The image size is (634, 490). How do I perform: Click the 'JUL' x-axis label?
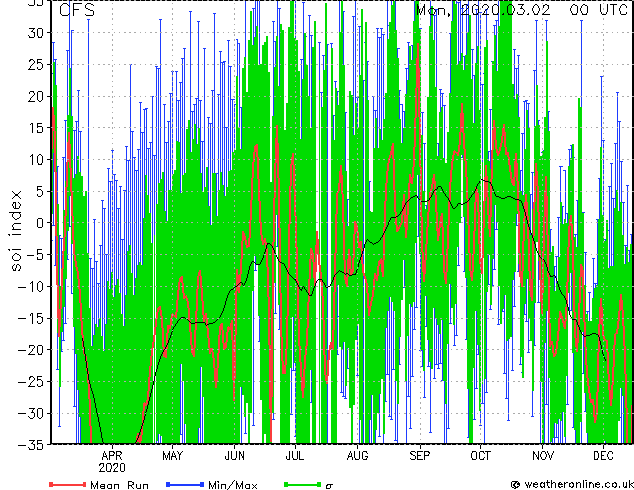point(295,456)
